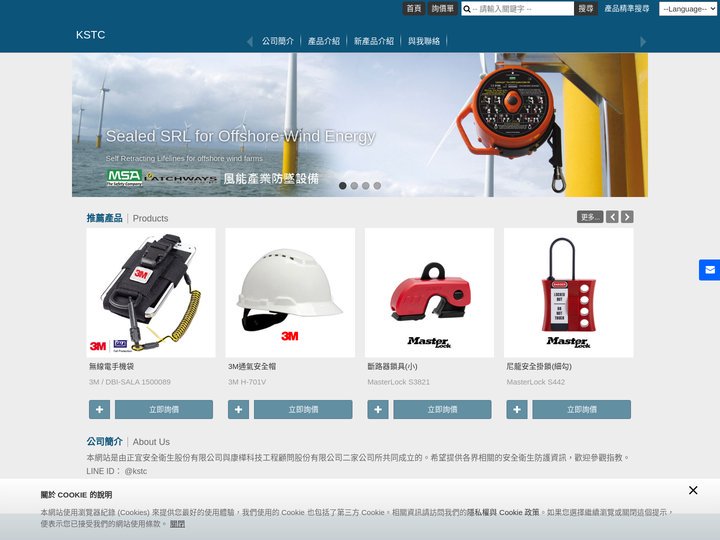Show next recommended products with right chevron
The image size is (720, 540).
click(x=627, y=217)
